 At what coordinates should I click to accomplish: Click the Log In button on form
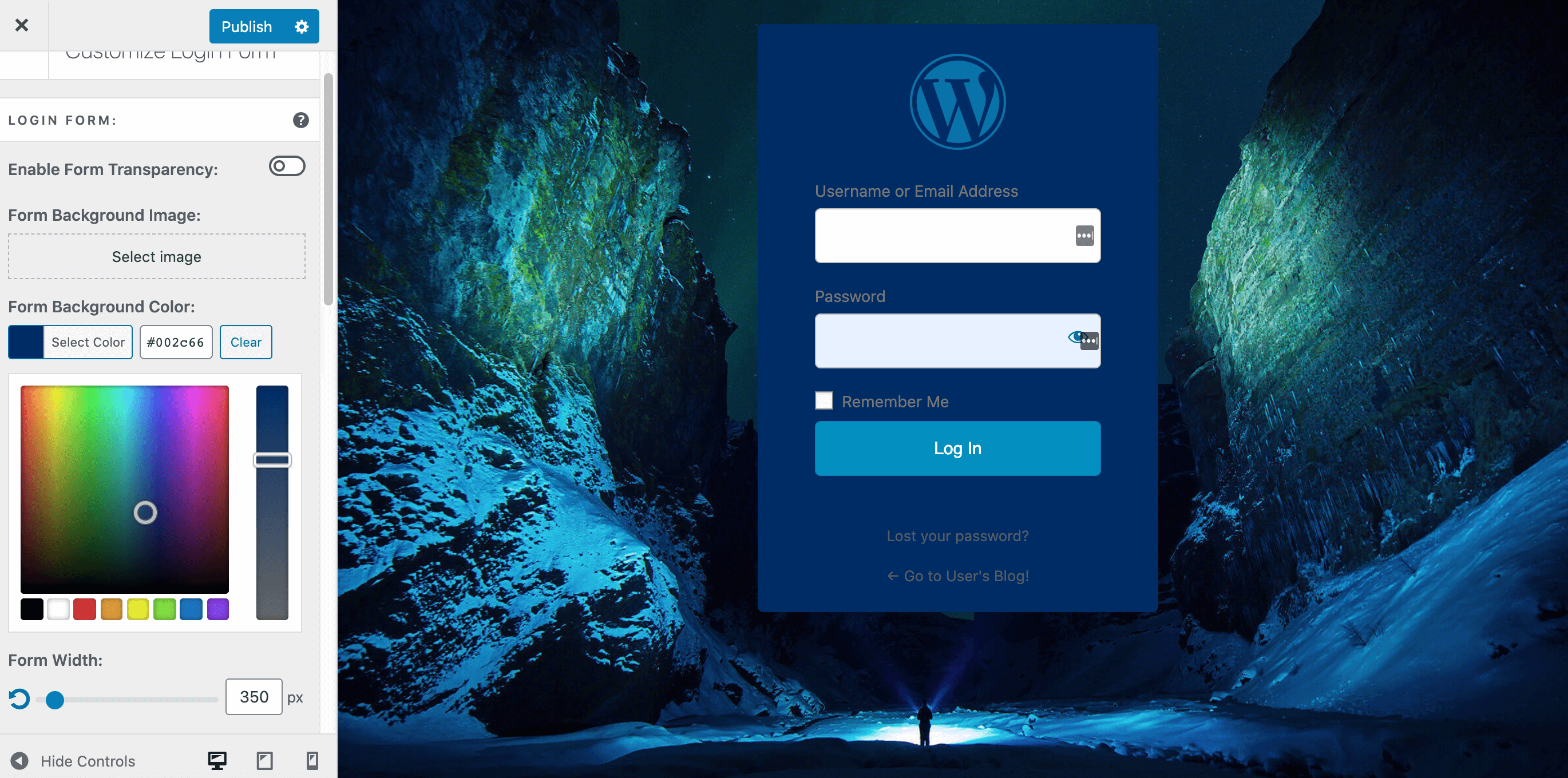pyautogui.click(x=958, y=448)
